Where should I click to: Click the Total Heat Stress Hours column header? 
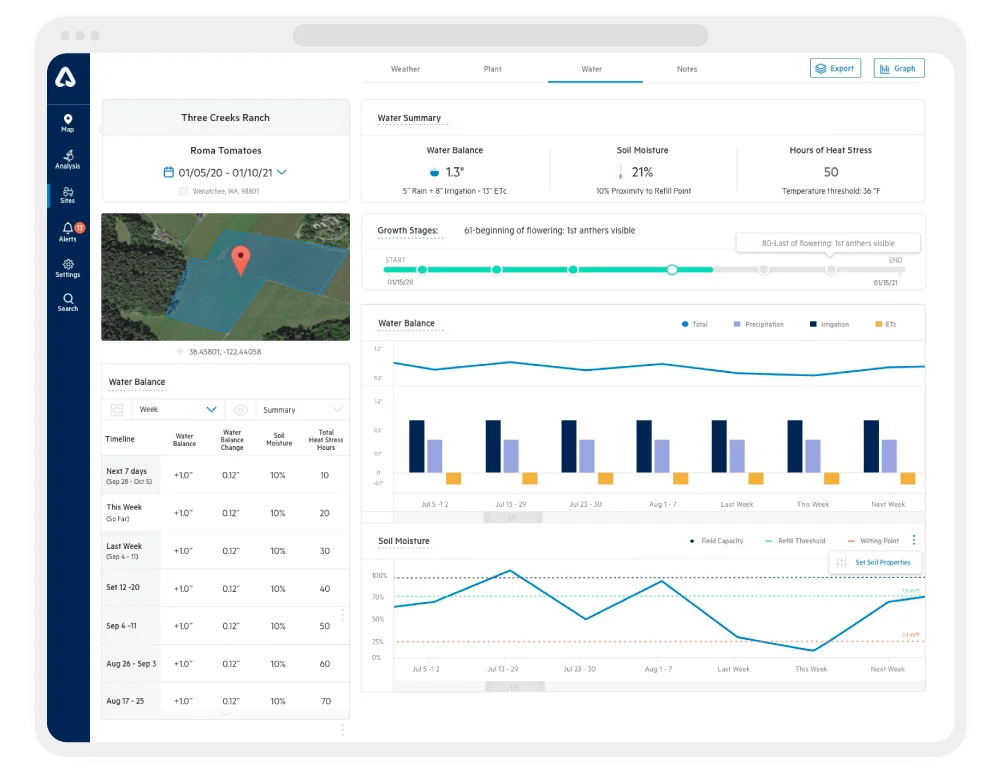(326, 440)
